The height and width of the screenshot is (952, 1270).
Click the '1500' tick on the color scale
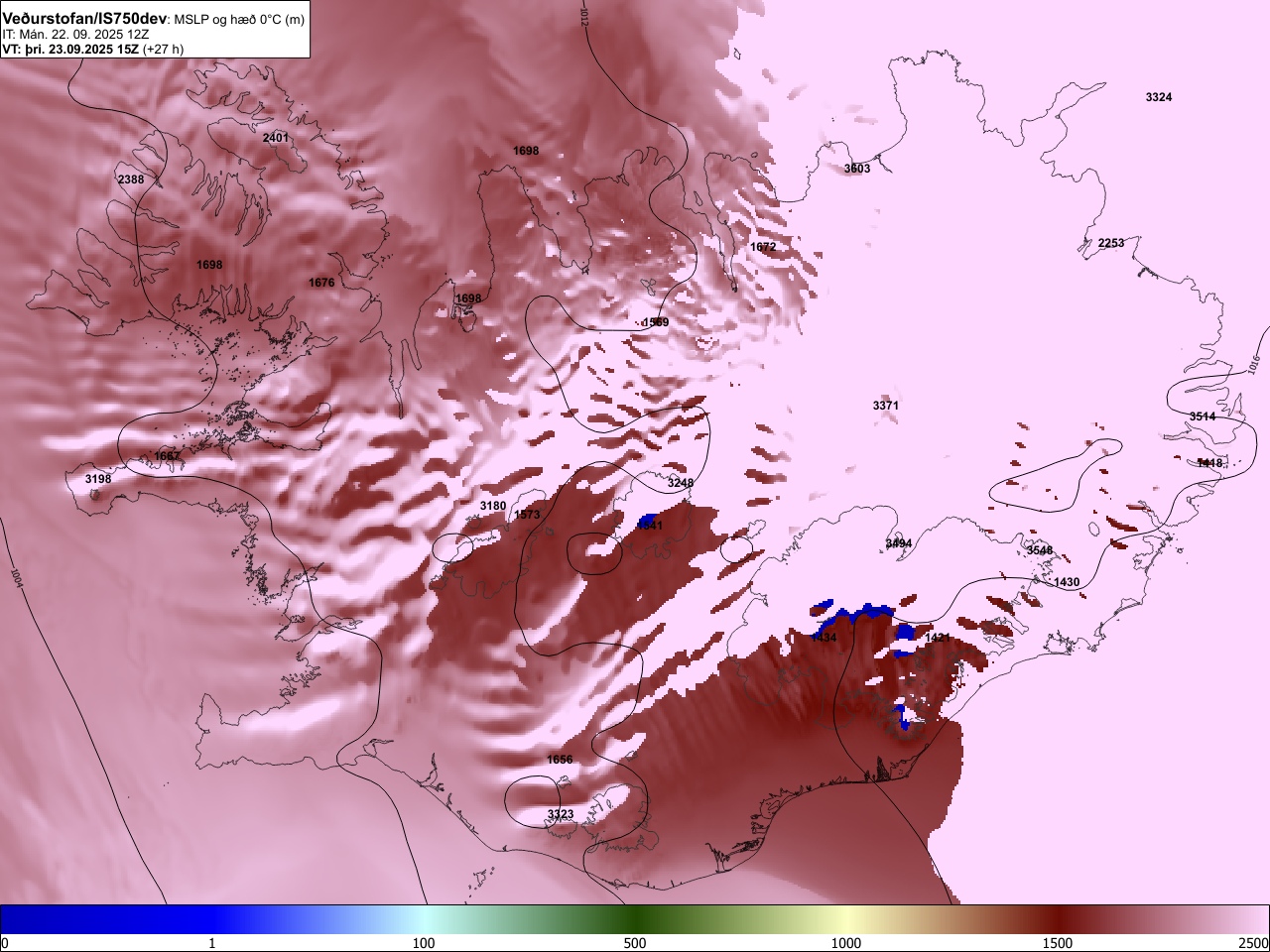click(x=1058, y=942)
